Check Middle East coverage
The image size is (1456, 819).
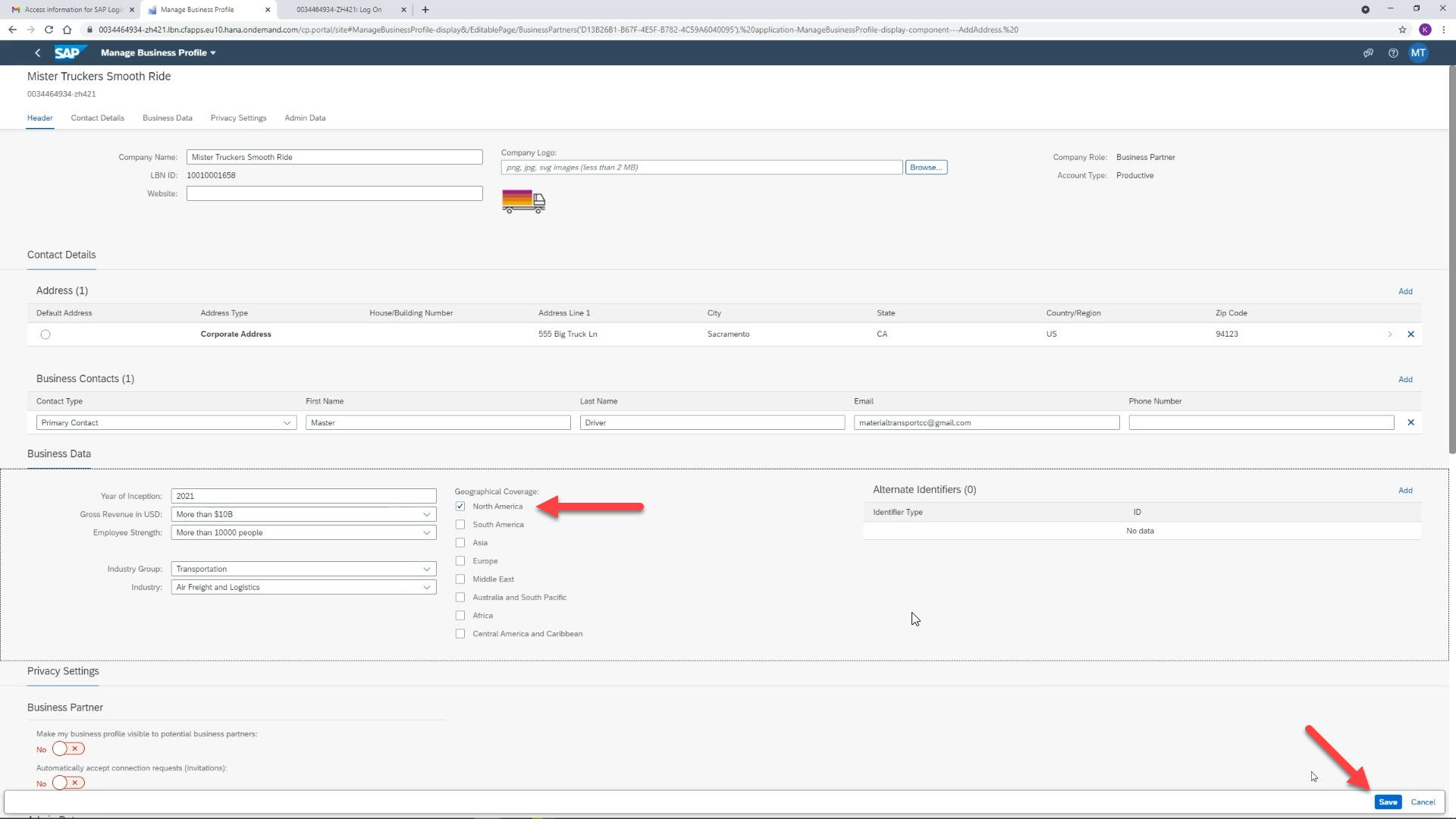460,579
